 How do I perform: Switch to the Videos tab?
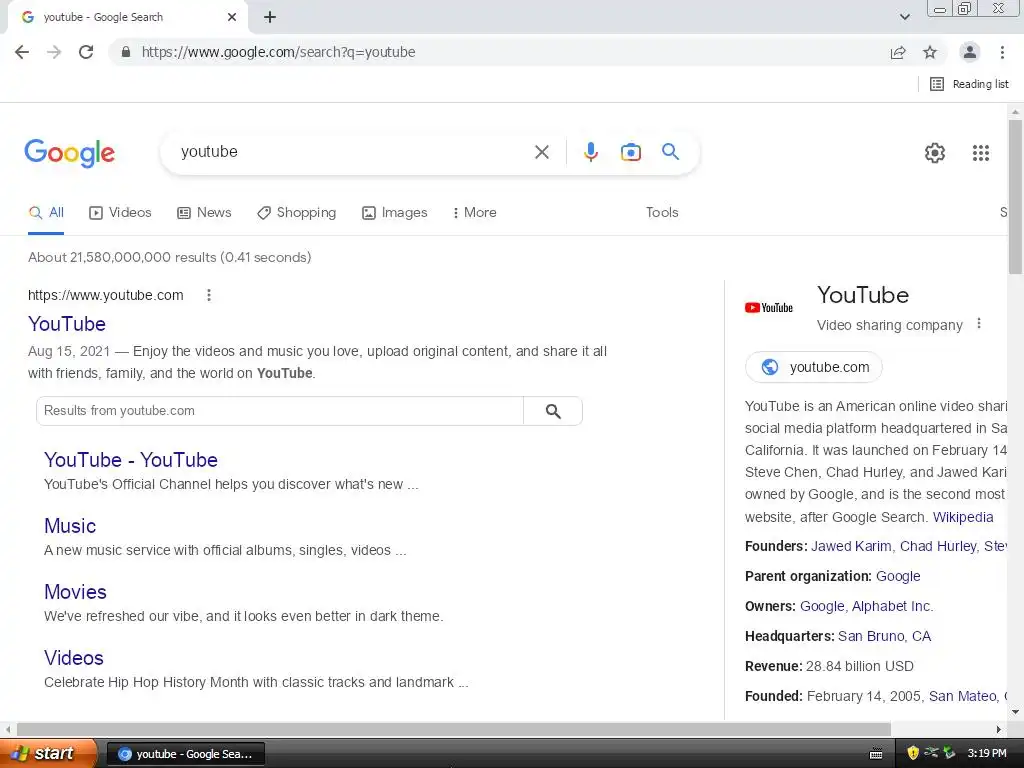[120, 212]
